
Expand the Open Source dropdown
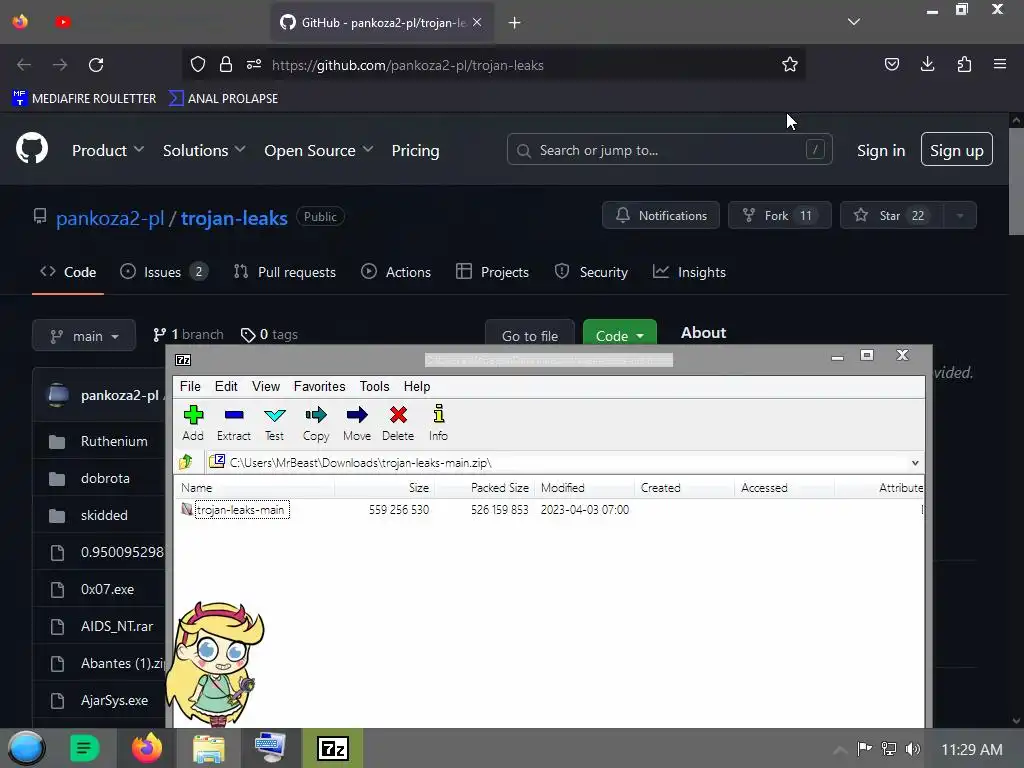click(x=319, y=150)
